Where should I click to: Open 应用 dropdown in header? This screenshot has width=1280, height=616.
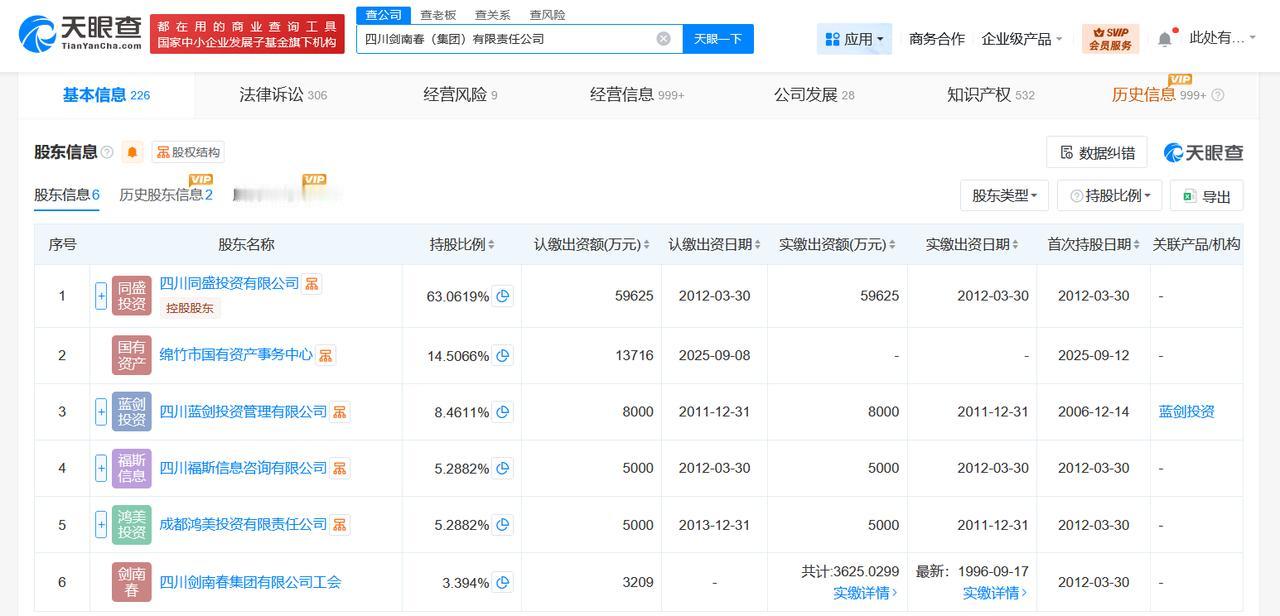pos(854,39)
